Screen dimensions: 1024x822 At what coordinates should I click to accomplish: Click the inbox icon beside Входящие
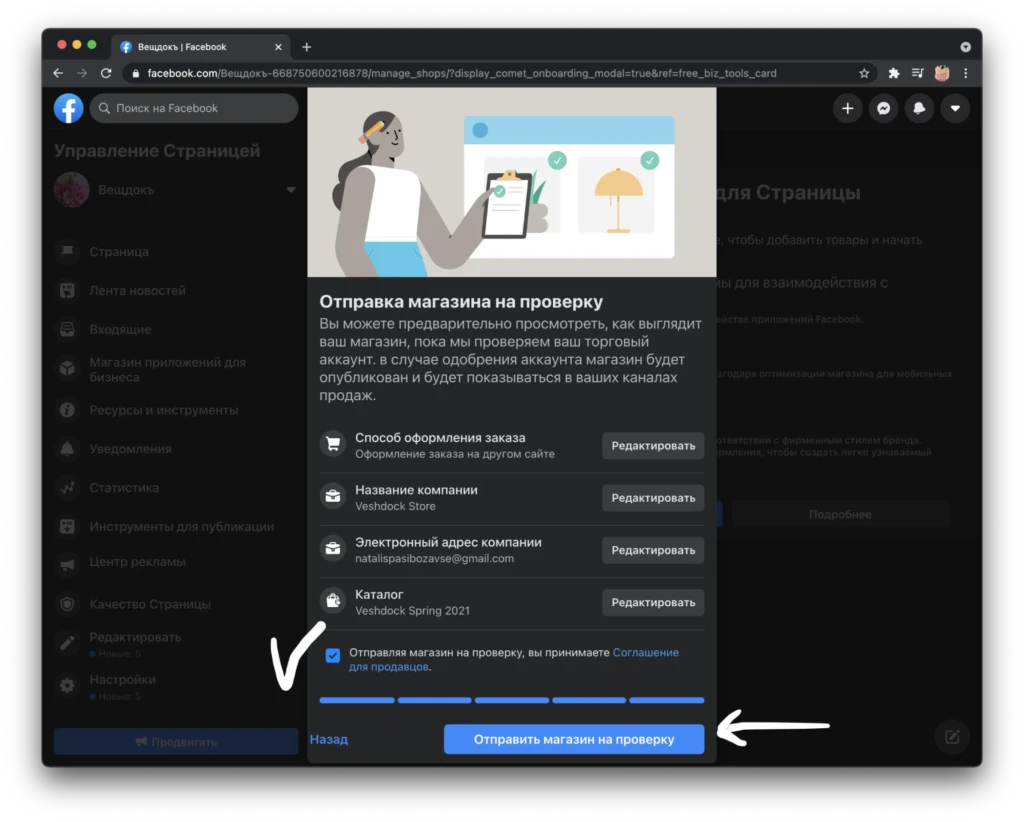[67, 329]
